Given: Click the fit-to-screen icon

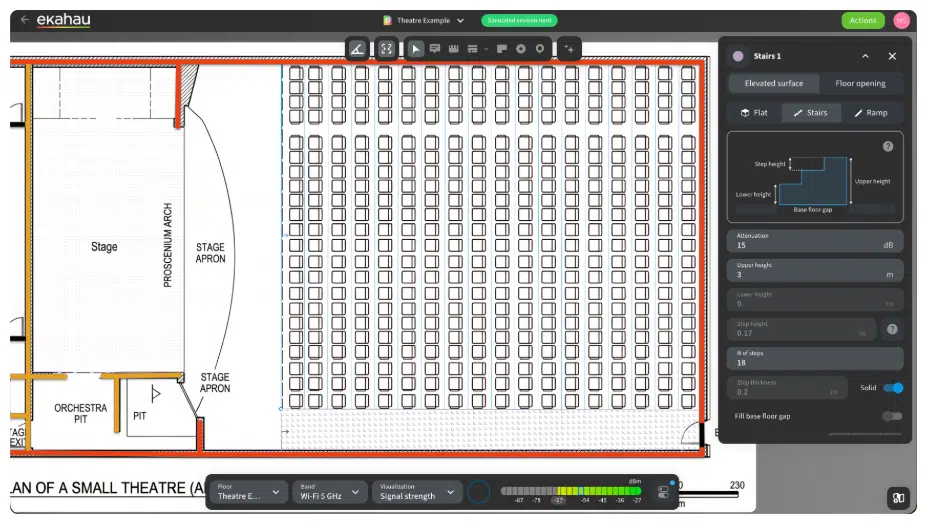Looking at the screenshot, I should coord(386,49).
